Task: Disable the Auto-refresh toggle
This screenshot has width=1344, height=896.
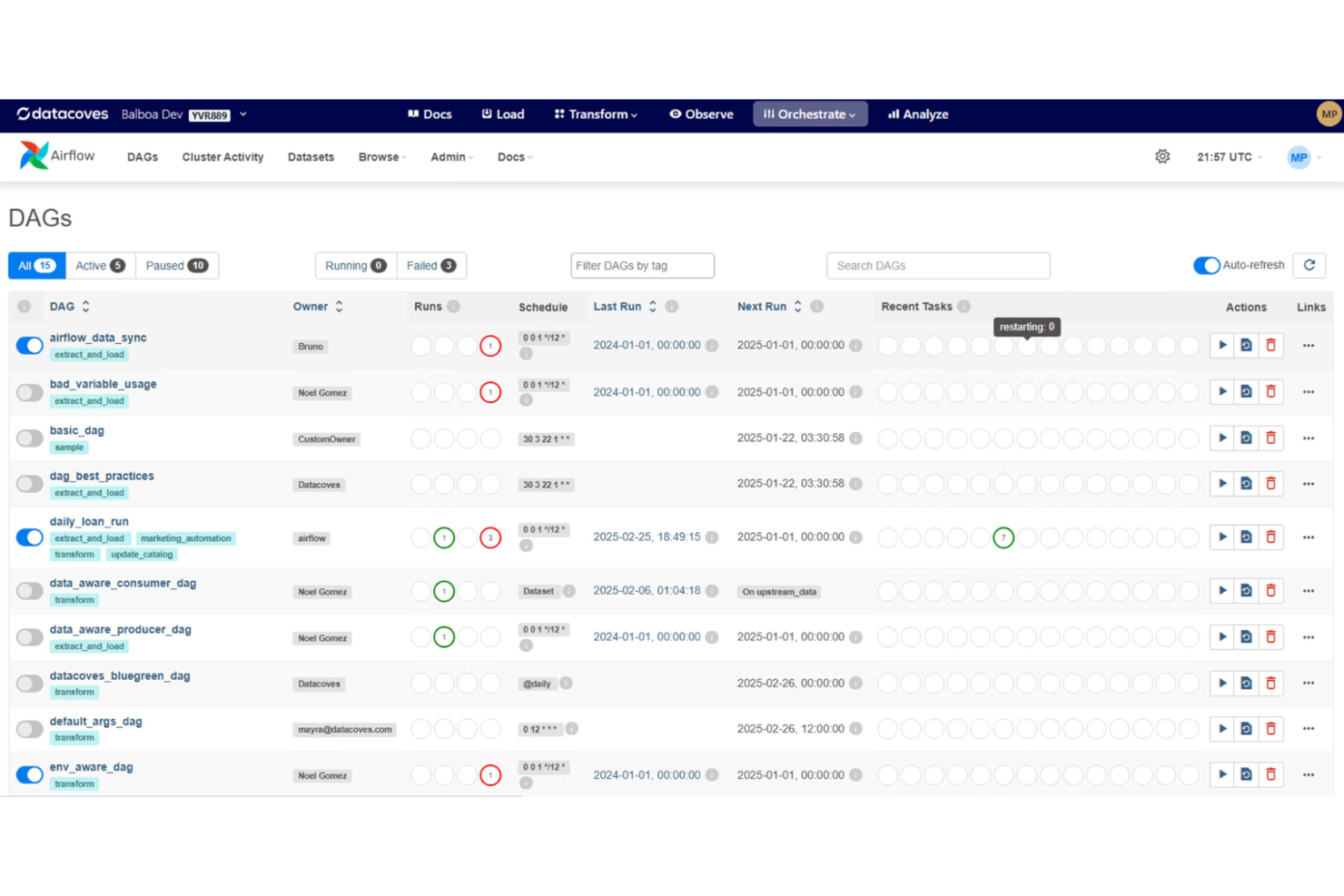Action: 1206,265
